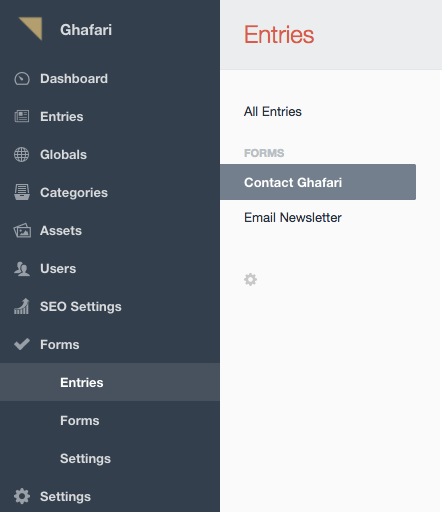This screenshot has height=512, width=442.
Task: Click the Ghafari triangle logo
Action: 31,28
